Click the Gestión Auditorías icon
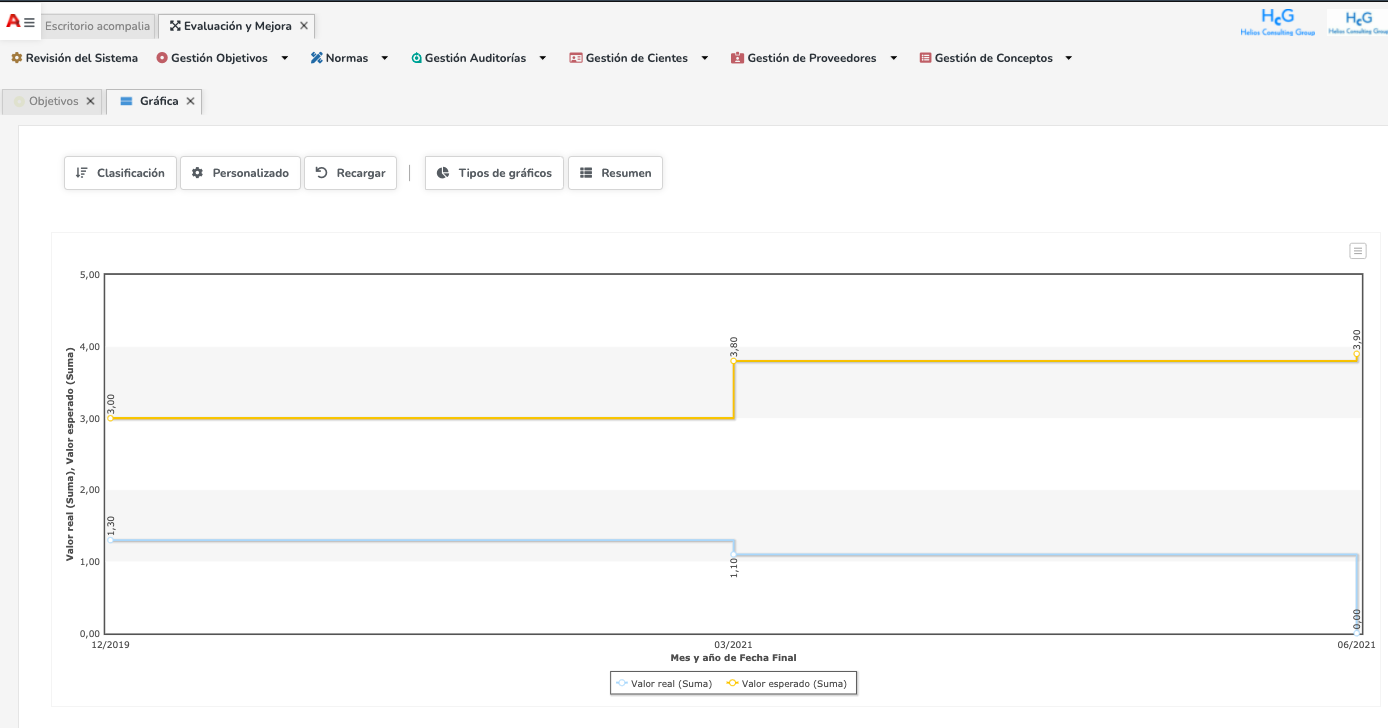The image size is (1388, 728). tap(416, 58)
